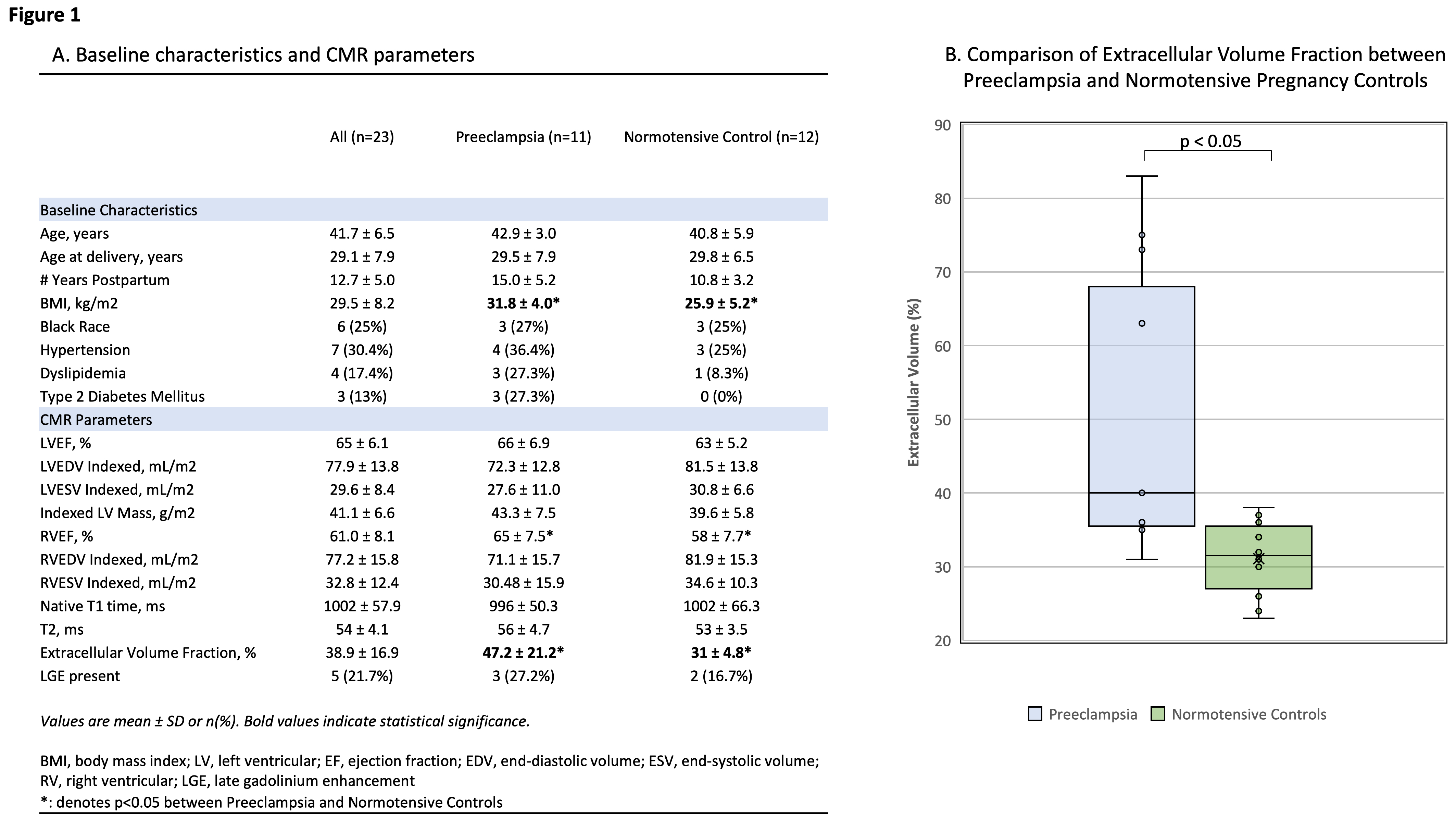The image size is (1456, 820).
Task: Click the 'Type 2 Diabetes Mellitus' row label
Action: (x=122, y=396)
